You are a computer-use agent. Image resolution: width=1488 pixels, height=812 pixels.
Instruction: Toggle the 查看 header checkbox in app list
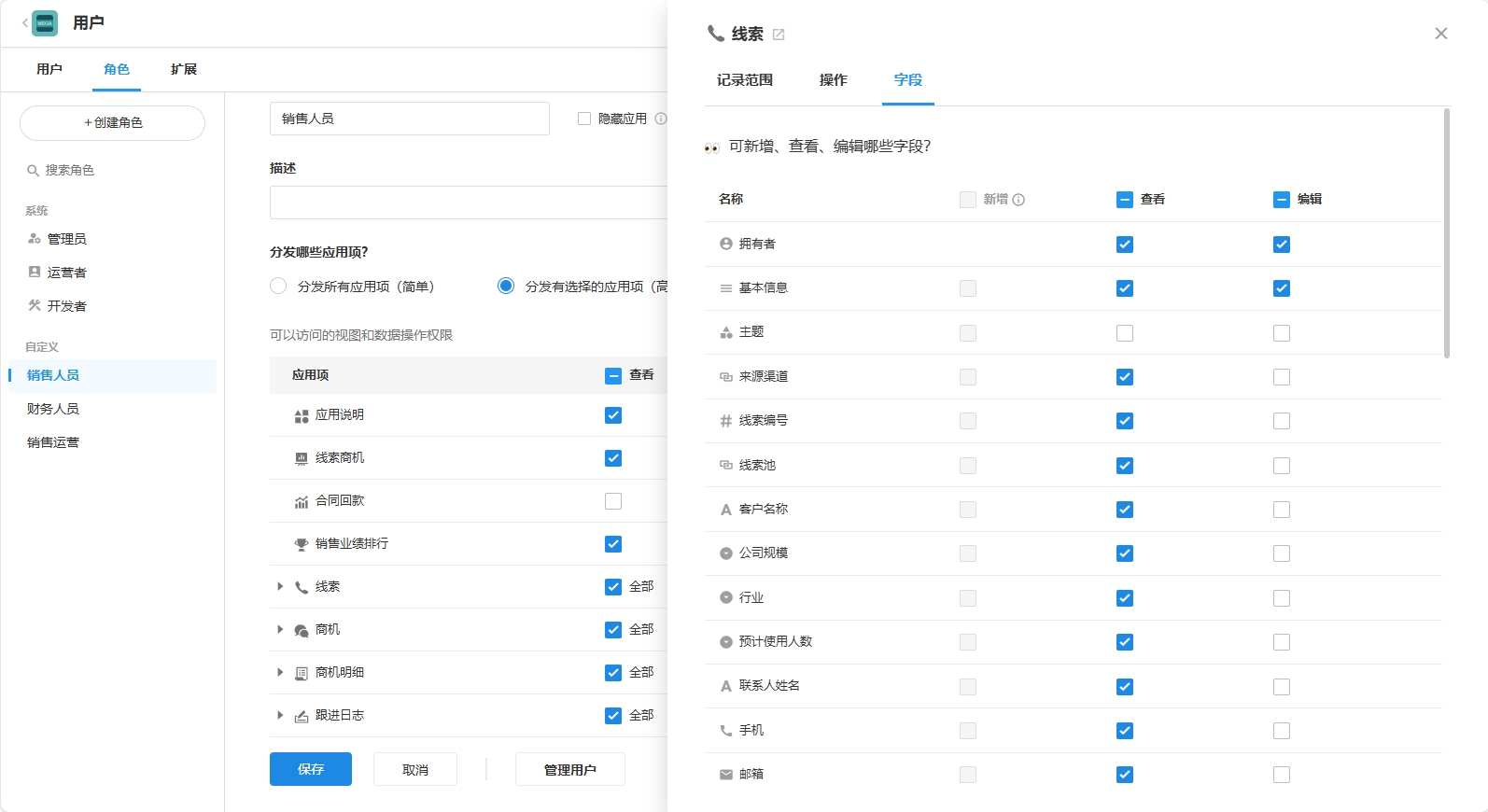[613, 375]
